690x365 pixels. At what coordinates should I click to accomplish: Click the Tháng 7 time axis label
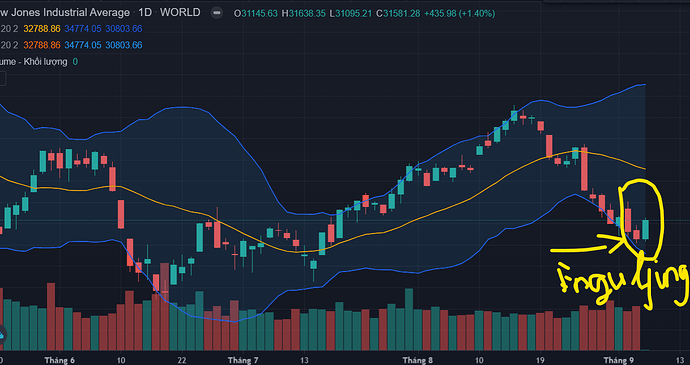243,361
